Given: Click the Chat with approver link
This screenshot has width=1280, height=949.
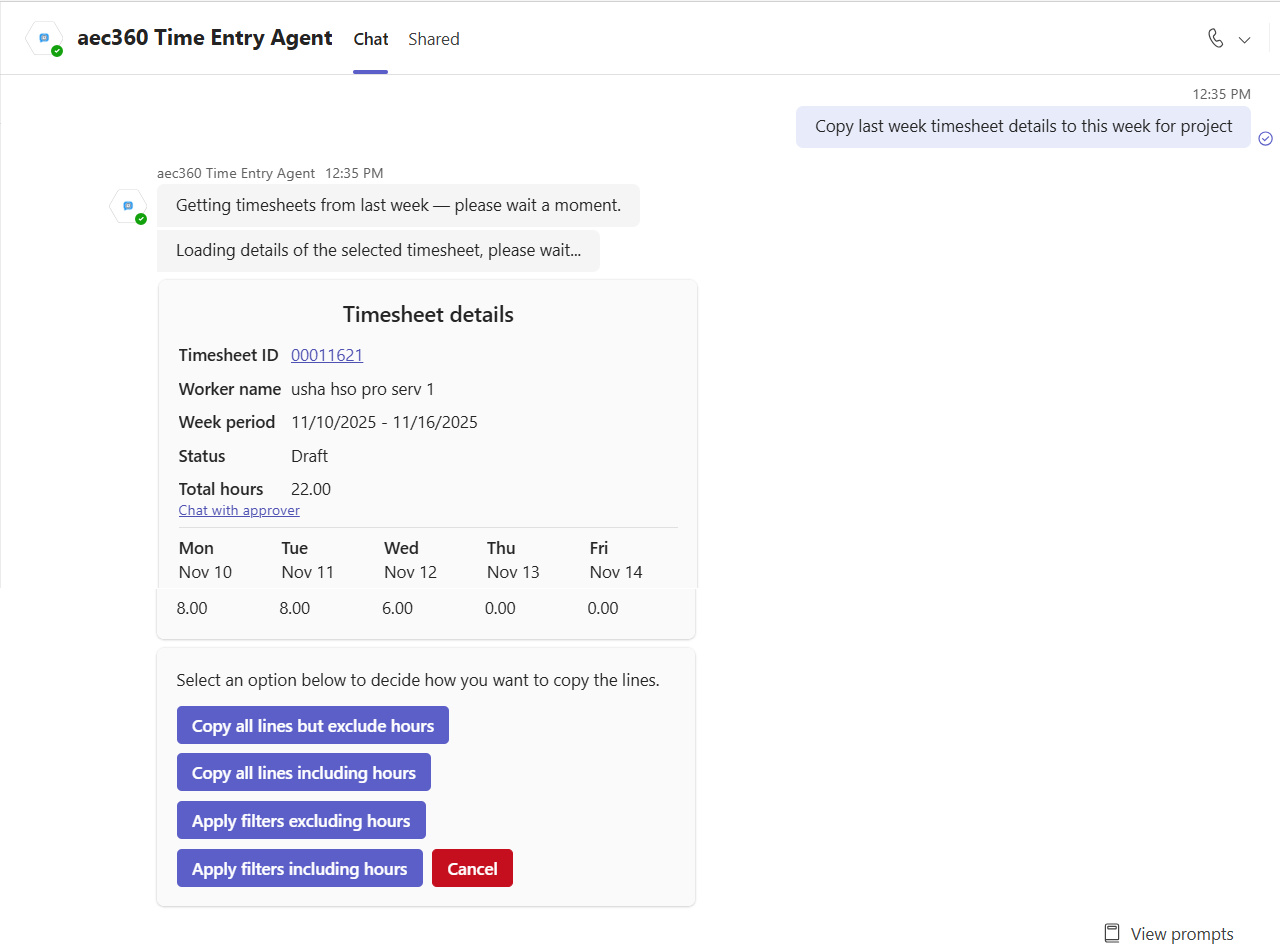Looking at the screenshot, I should tap(239, 510).
